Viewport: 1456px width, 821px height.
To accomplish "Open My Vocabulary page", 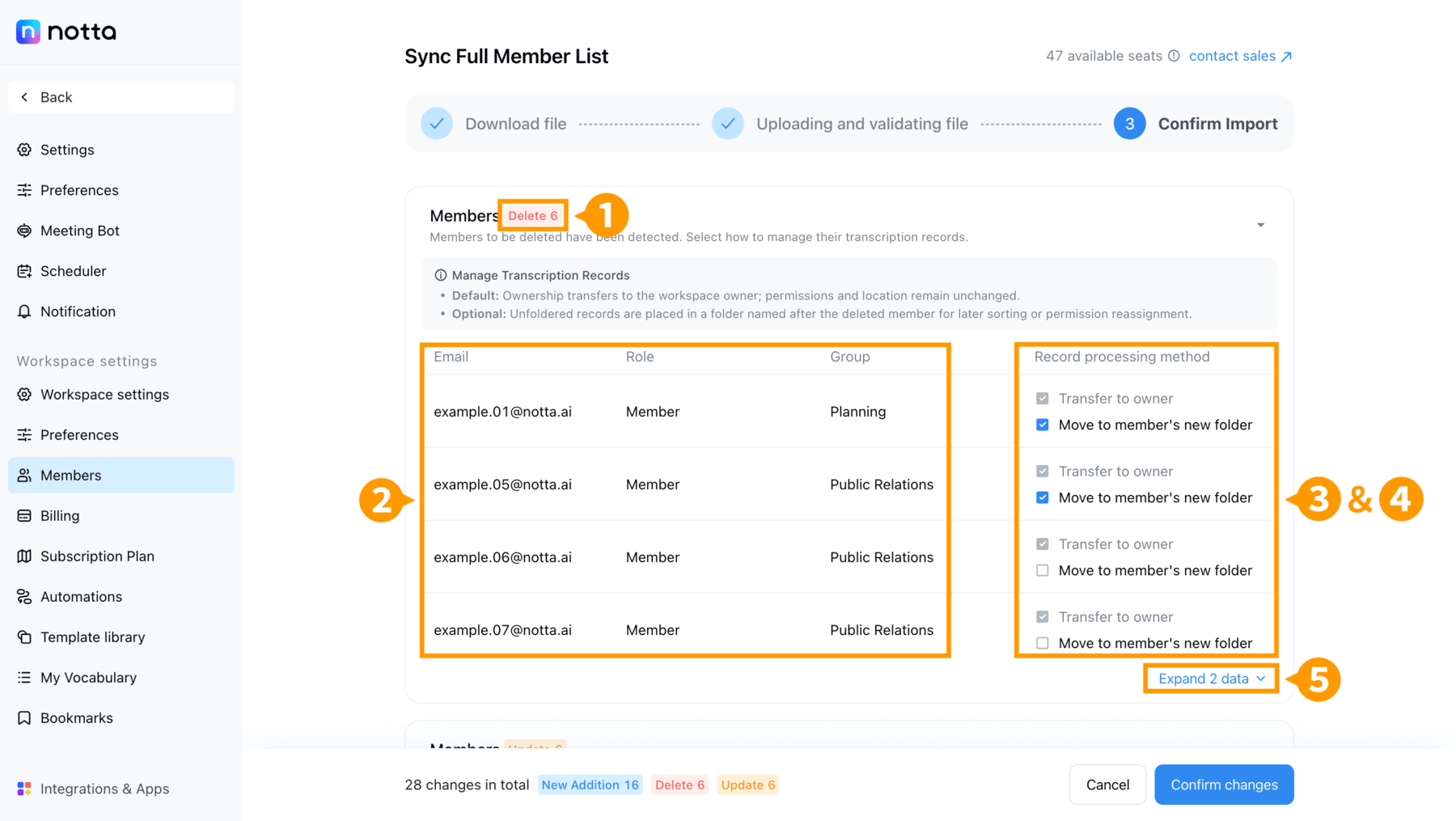I will (x=121, y=678).
